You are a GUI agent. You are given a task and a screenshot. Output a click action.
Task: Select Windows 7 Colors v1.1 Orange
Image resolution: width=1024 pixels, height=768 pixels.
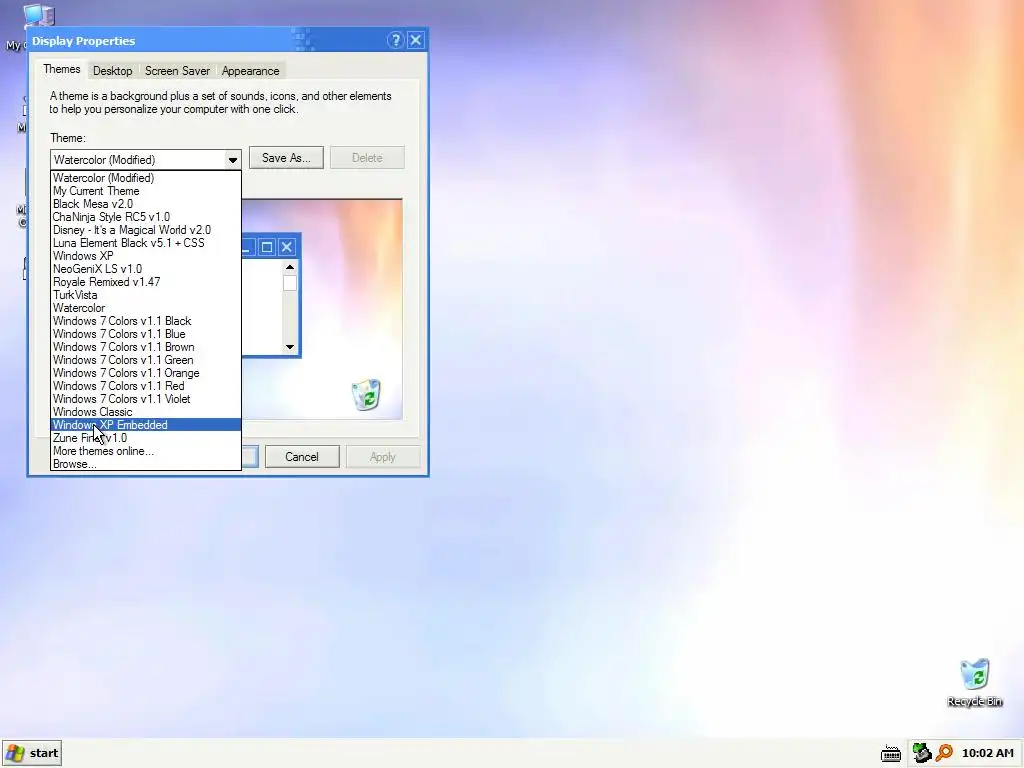[x=146, y=373]
